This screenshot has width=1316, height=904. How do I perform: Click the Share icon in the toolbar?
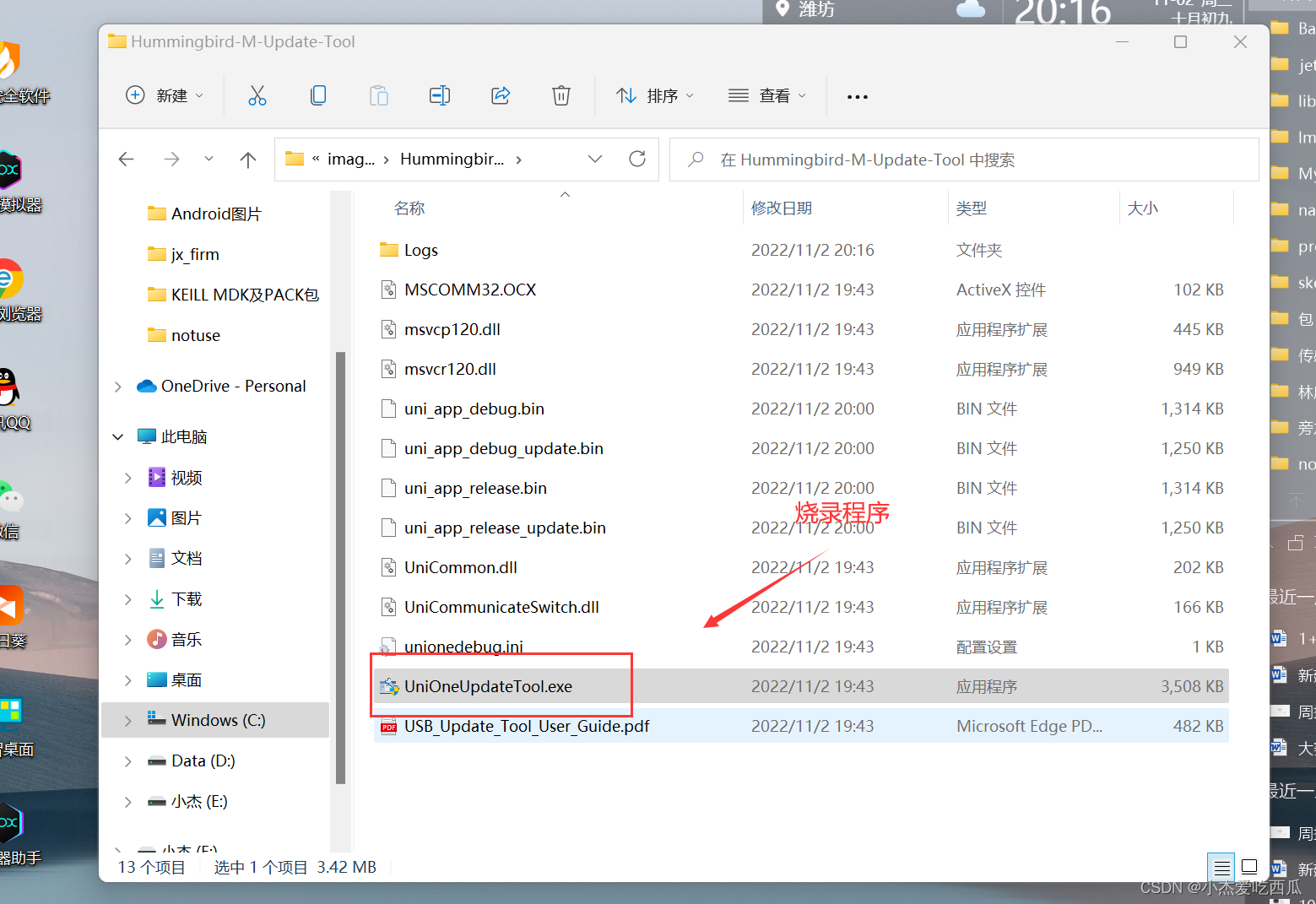(501, 95)
